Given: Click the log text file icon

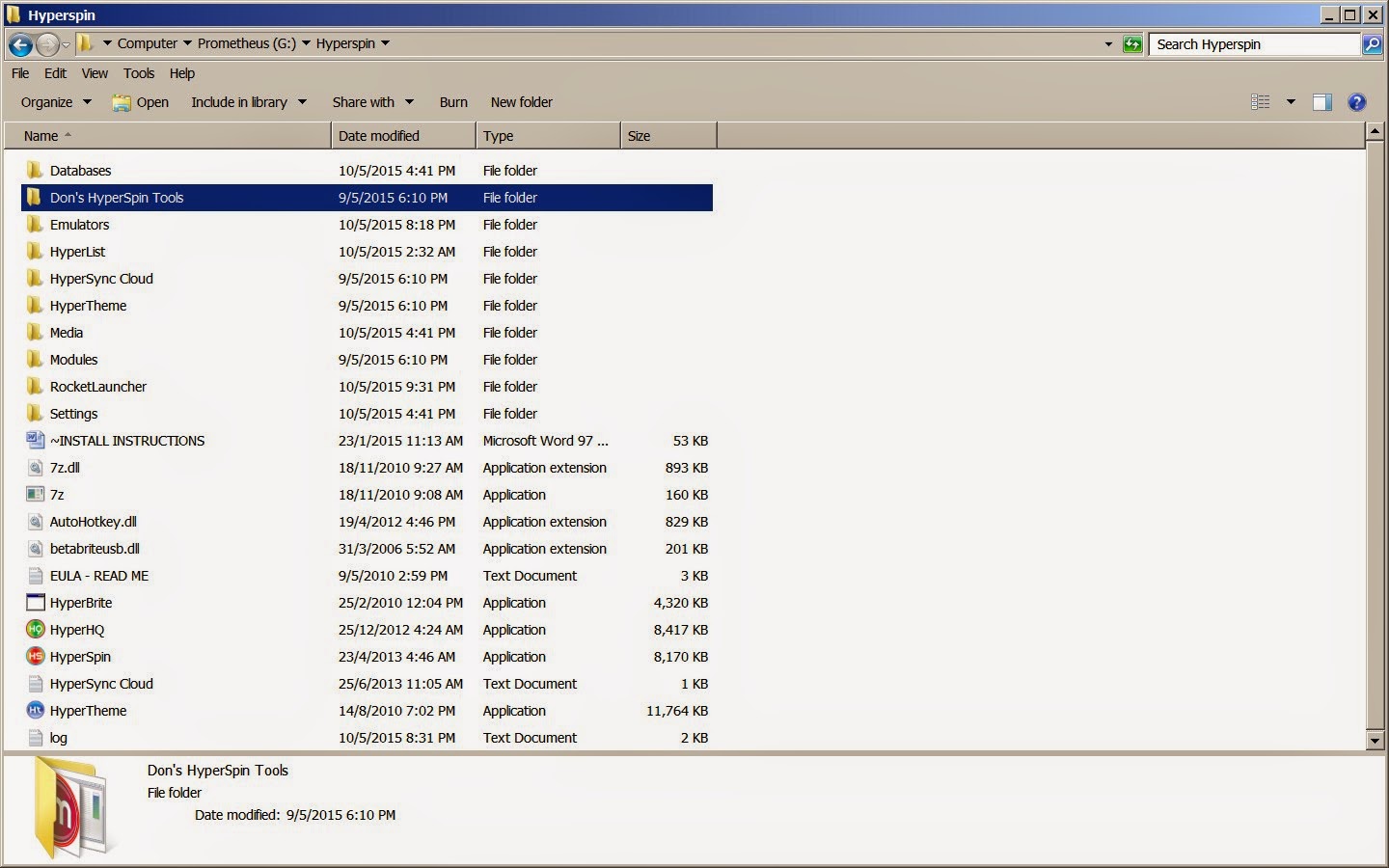Looking at the screenshot, I should (x=35, y=738).
